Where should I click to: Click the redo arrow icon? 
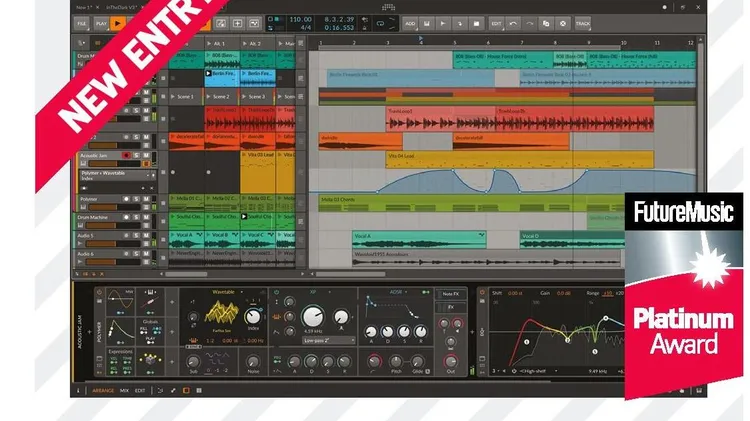pos(529,23)
